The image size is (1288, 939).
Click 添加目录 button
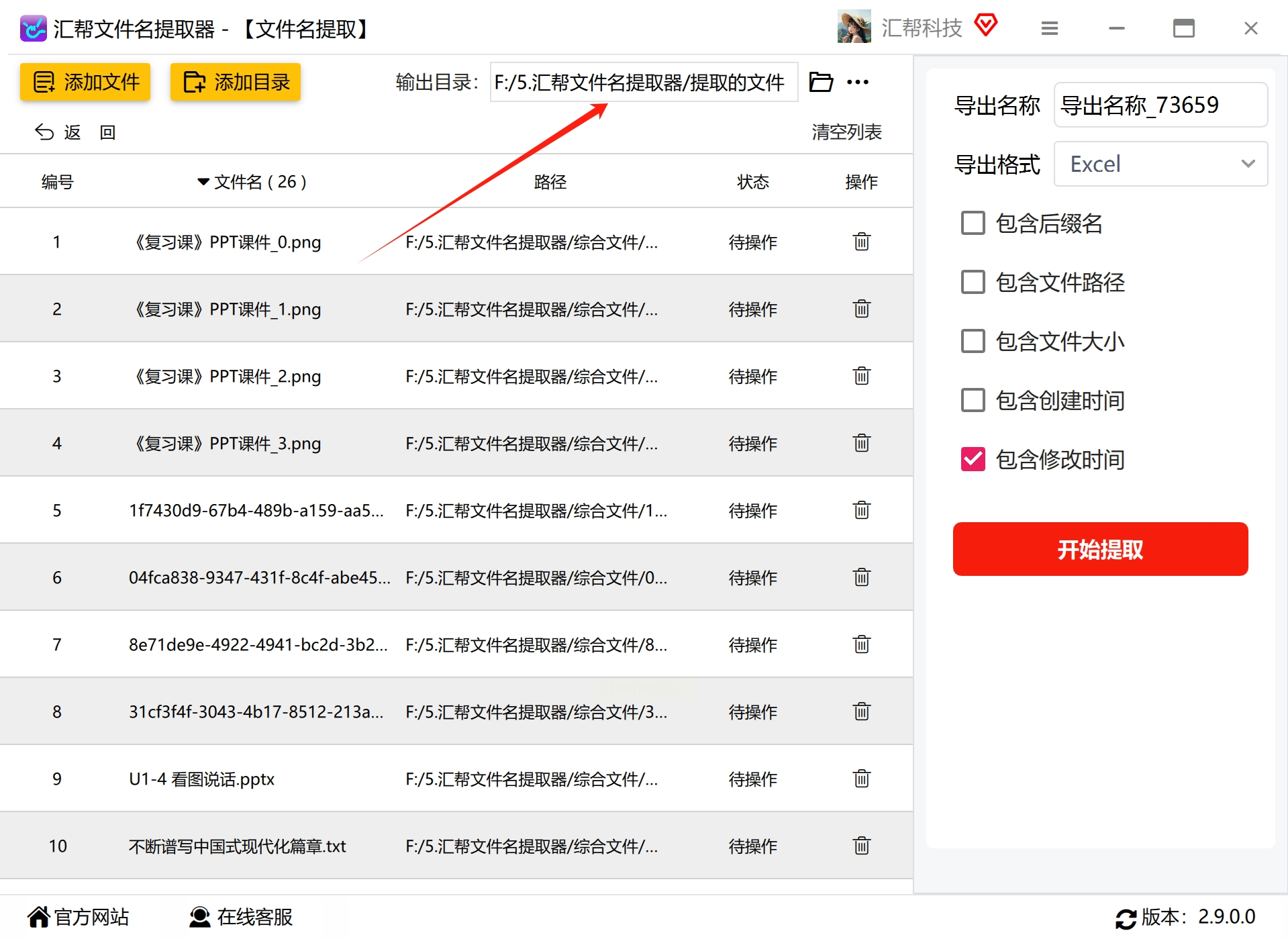click(x=236, y=82)
